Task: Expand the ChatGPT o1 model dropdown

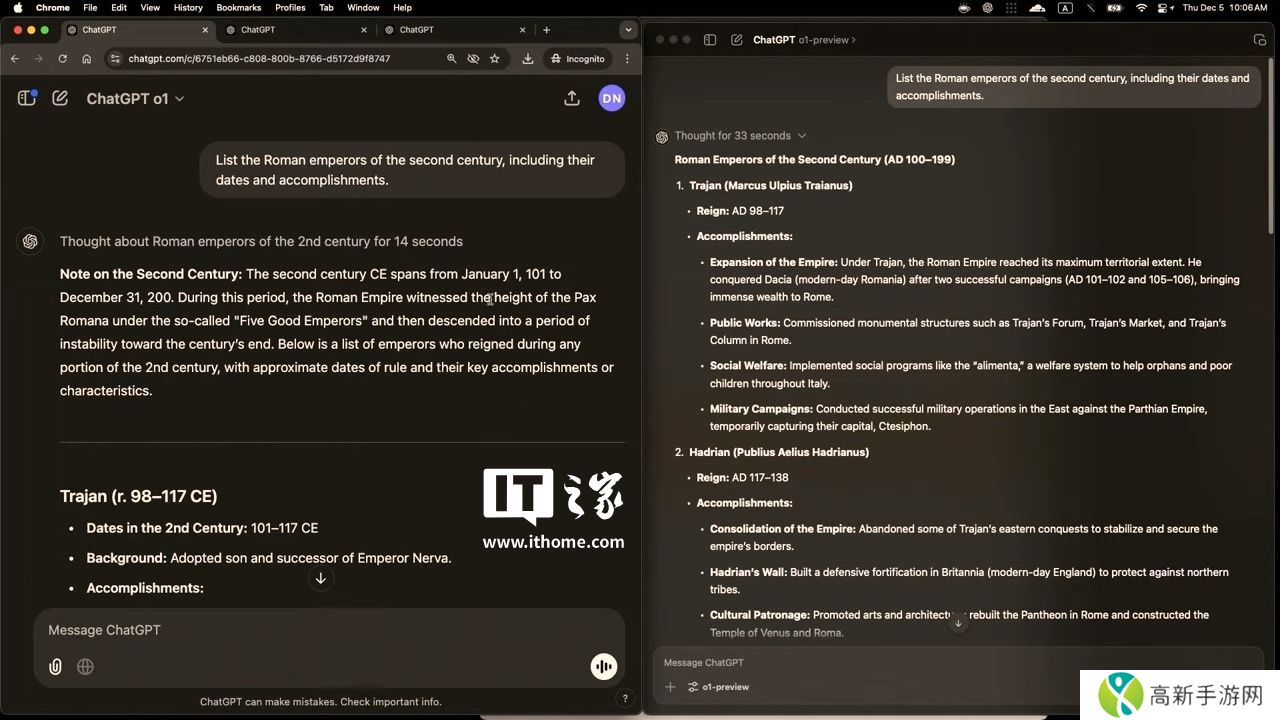Action: (135, 99)
